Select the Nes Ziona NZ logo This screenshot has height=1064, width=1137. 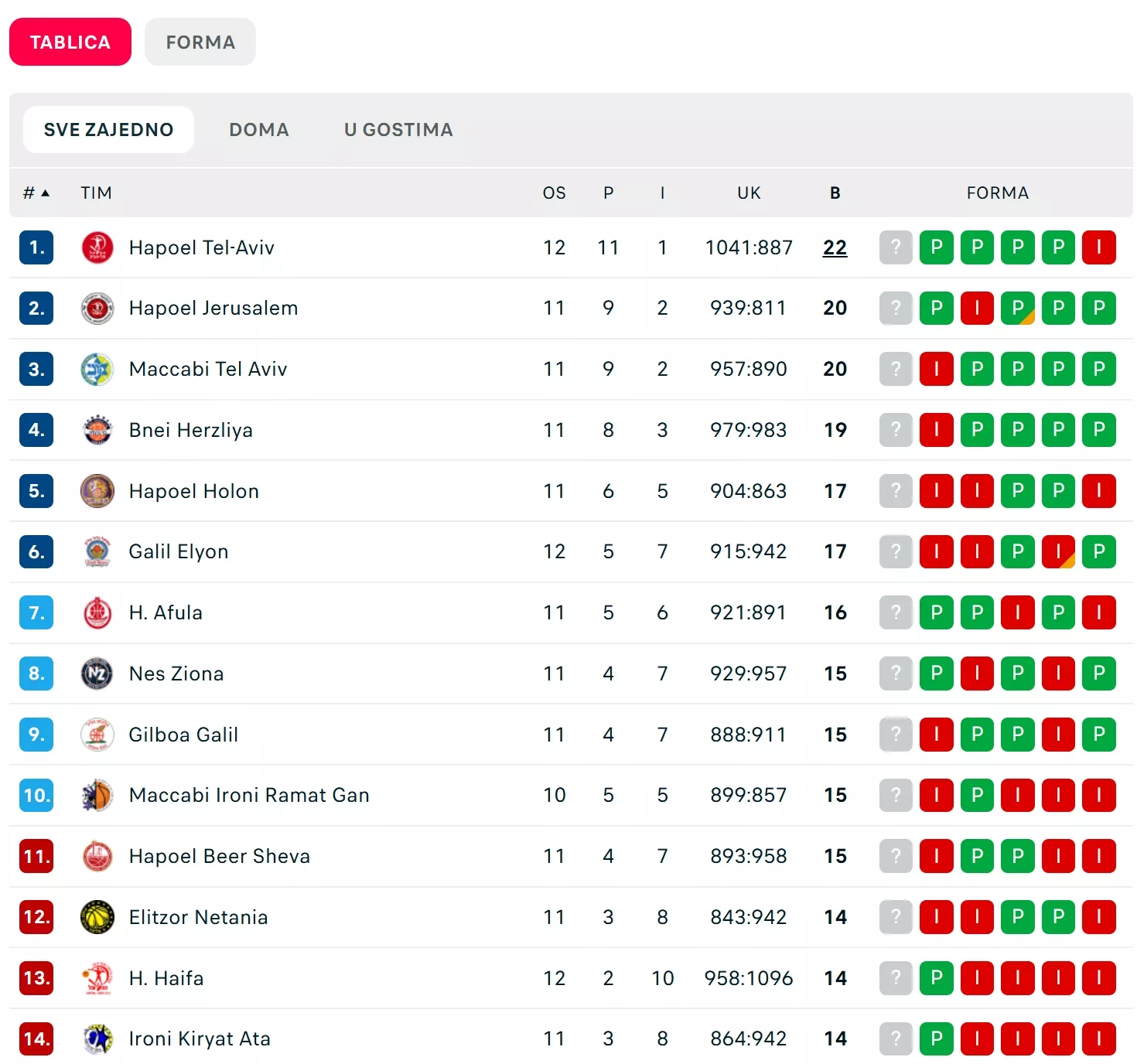[97, 674]
